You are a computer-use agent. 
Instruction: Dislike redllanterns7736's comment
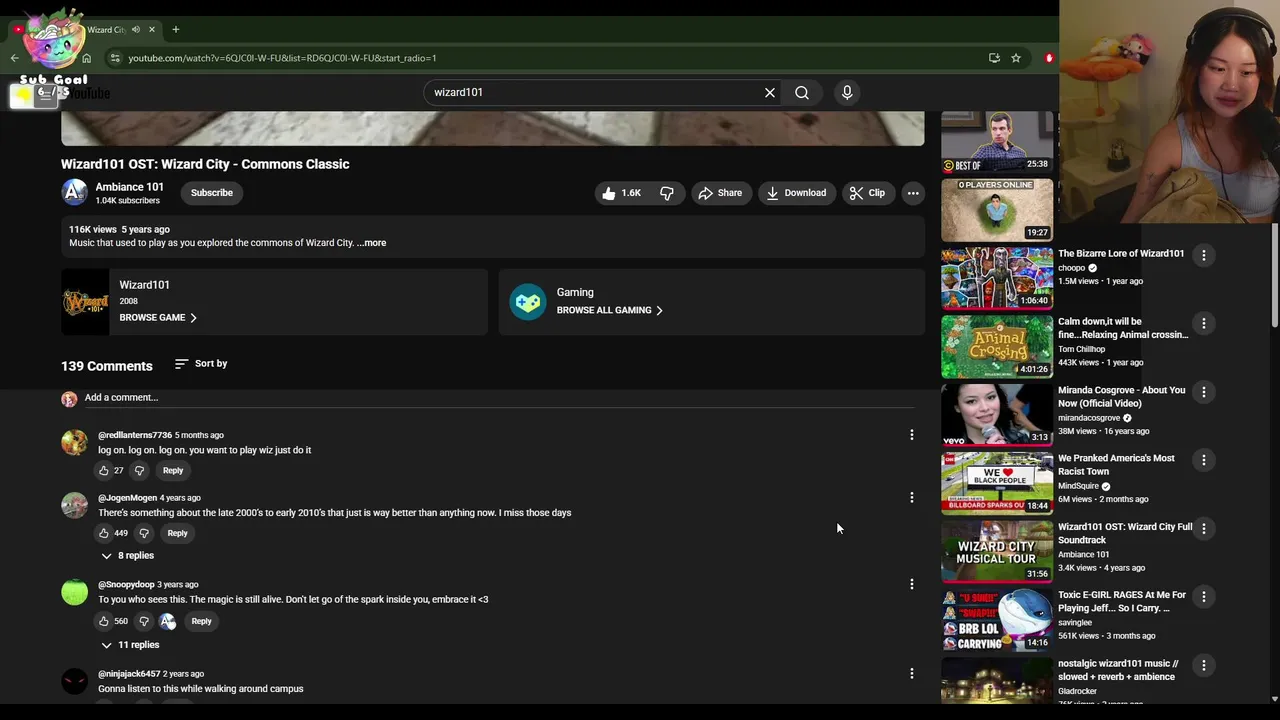(x=140, y=470)
